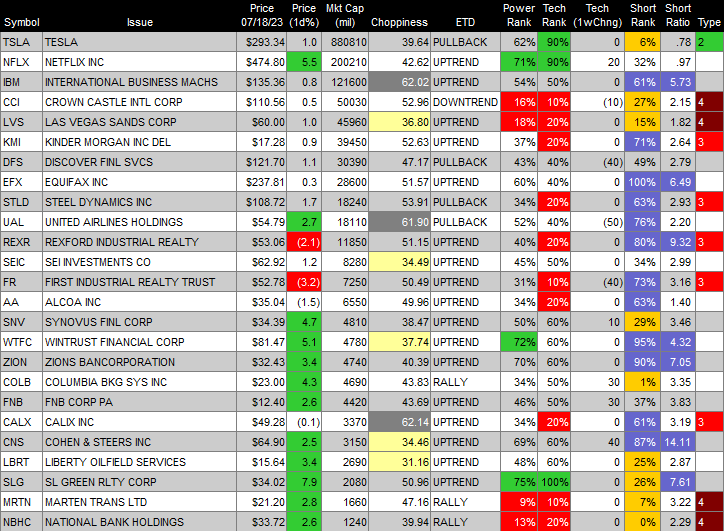Click DOWNTREND ETD for CCI
The image size is (724, 531).
click(x=465, y=102)
